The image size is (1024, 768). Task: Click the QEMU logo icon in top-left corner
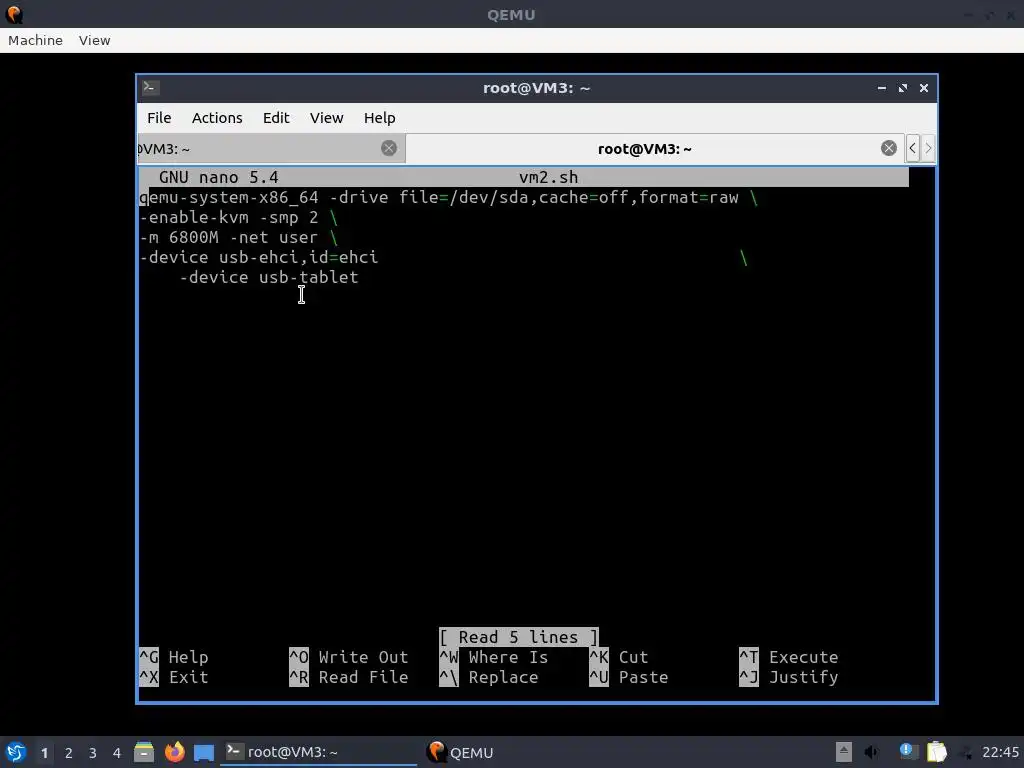point(14,14)
